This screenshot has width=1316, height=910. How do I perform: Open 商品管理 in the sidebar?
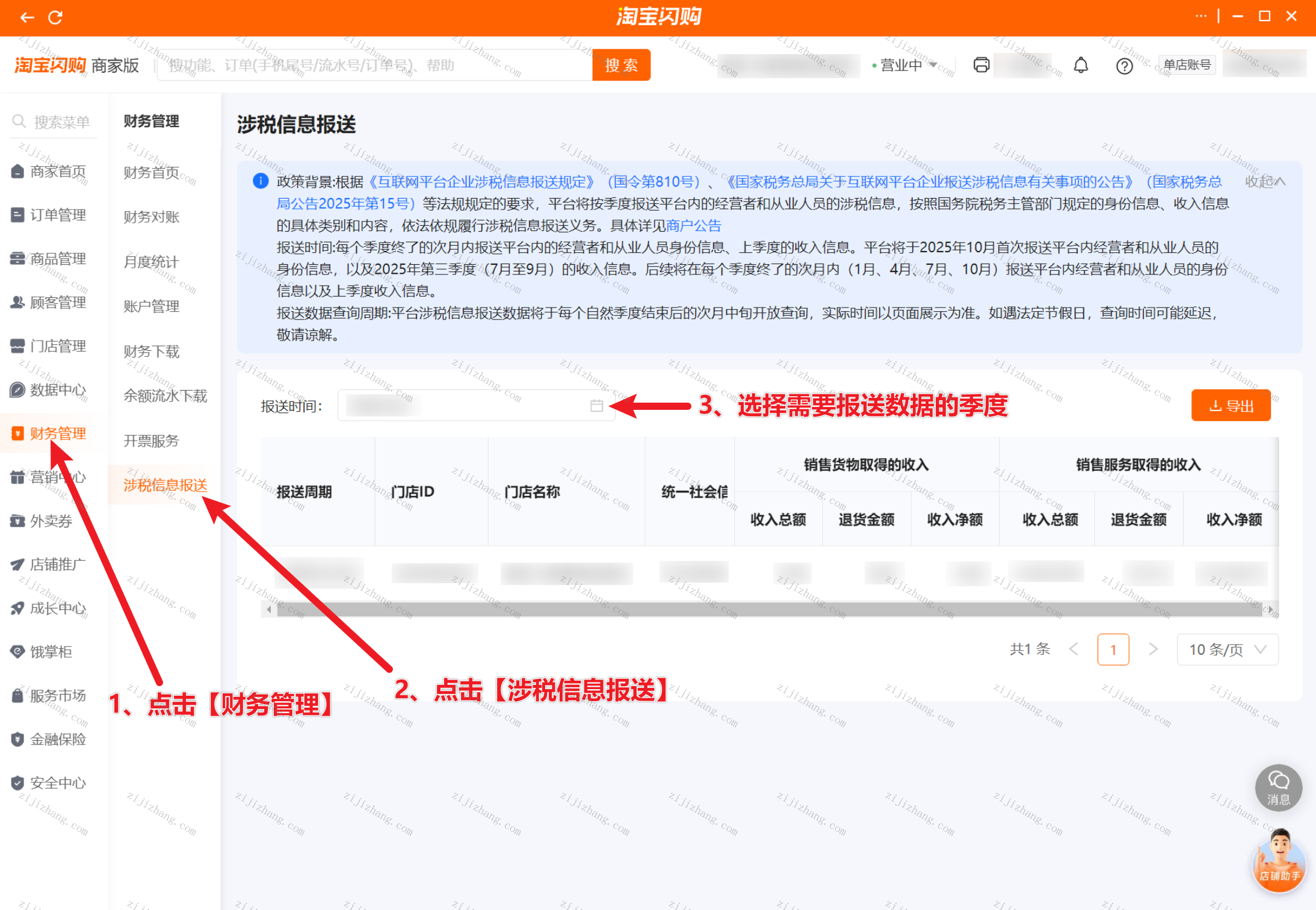point(49,259)
